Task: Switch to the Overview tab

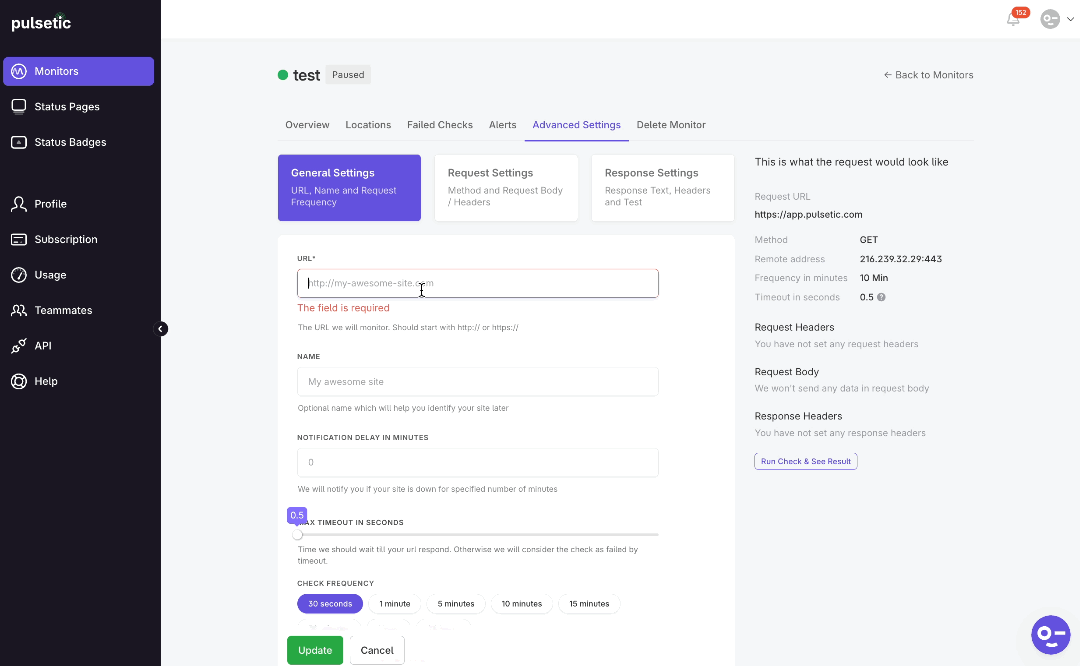Action: point(307,125)
